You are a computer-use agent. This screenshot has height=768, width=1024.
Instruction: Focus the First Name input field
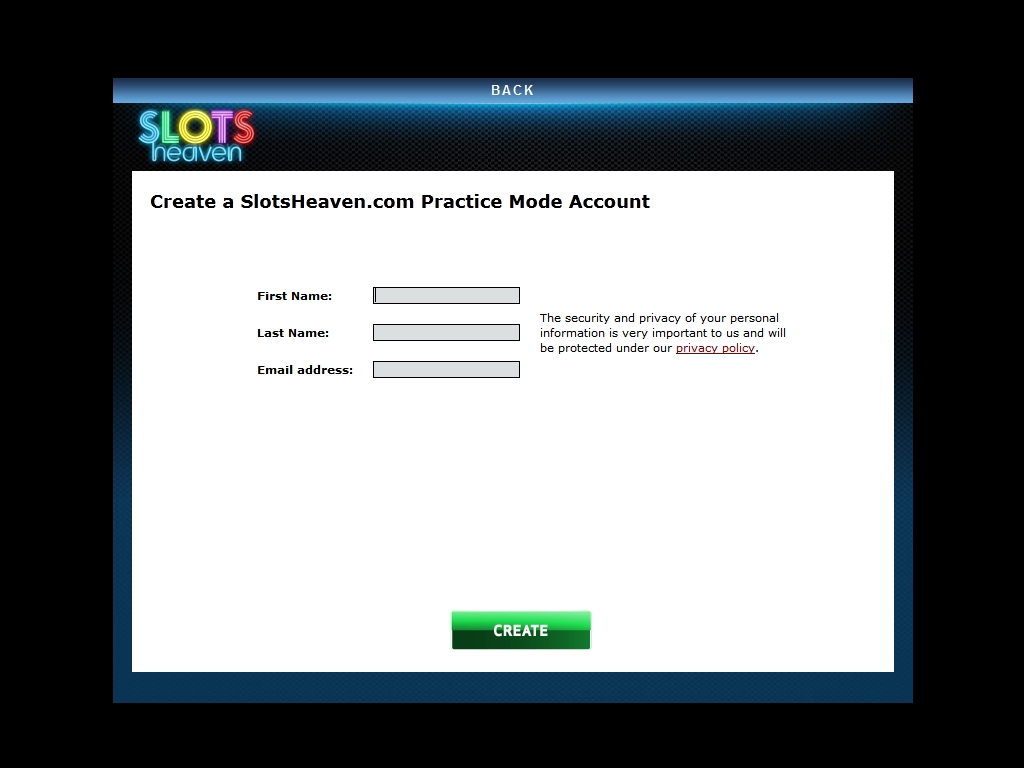click(x=447, y=296)
